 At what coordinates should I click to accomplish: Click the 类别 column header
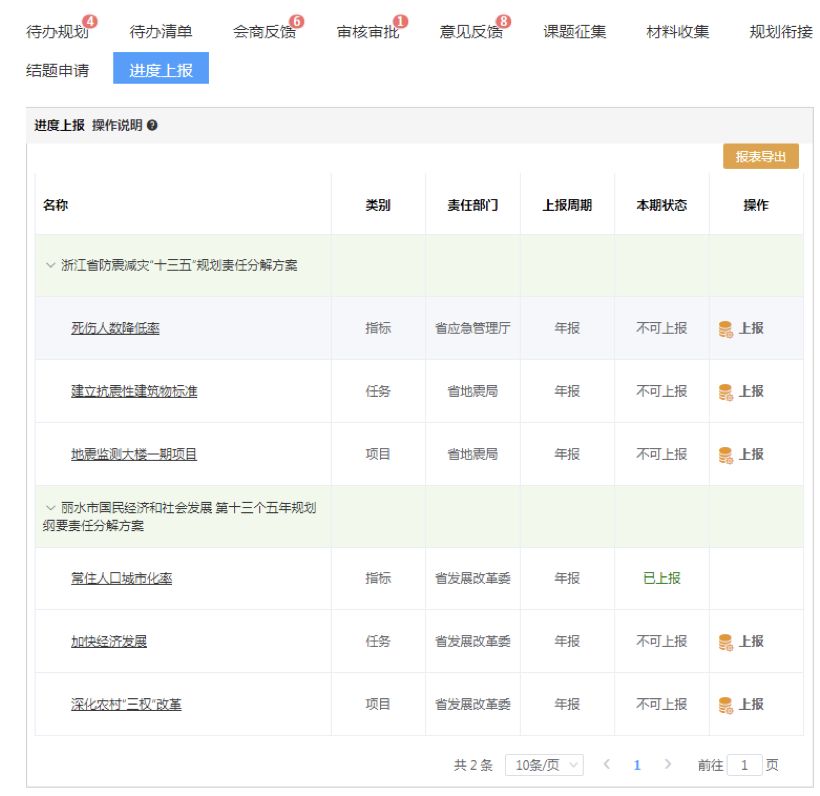click(x=378, y=205)
